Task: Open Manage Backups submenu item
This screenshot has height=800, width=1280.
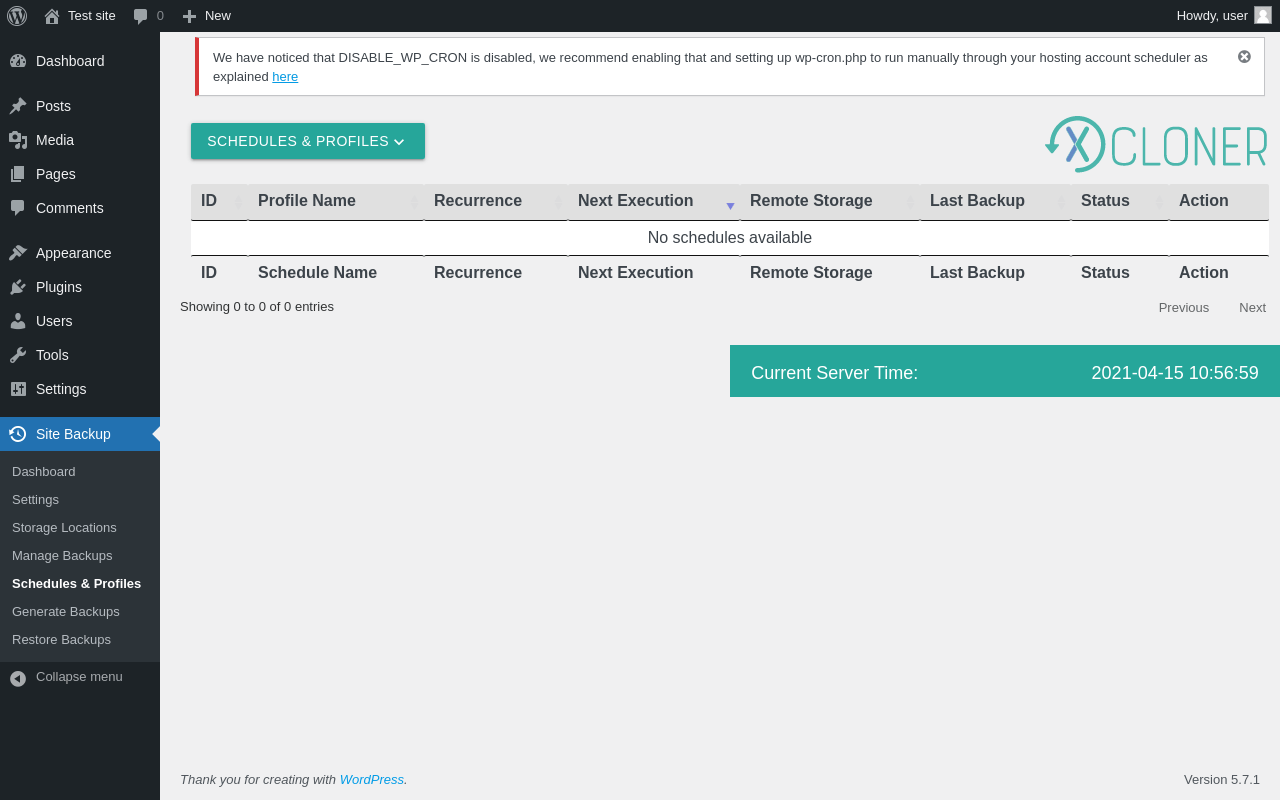Action: click(x=62, y=555)
